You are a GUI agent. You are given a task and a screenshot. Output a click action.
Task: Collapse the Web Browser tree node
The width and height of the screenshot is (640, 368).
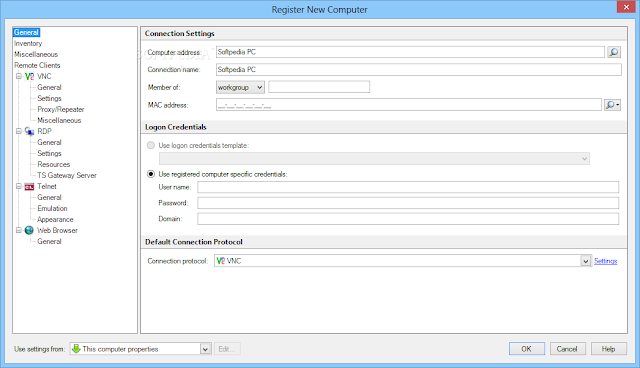coord(18,231)
